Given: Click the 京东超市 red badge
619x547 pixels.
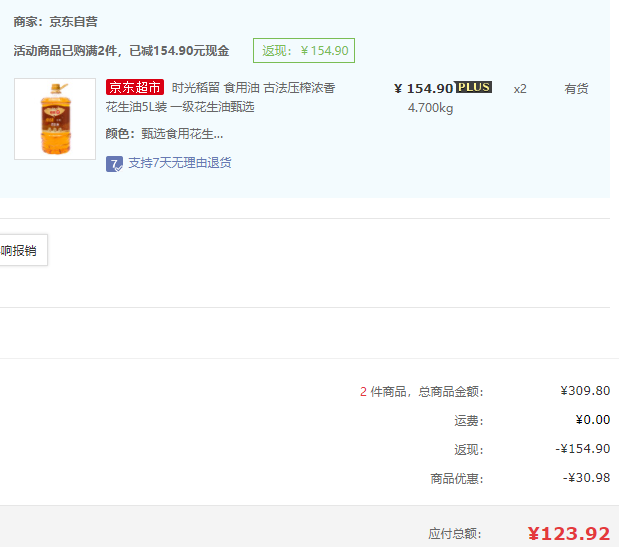Looking at the screenshot, I should (x=135, y=87).
